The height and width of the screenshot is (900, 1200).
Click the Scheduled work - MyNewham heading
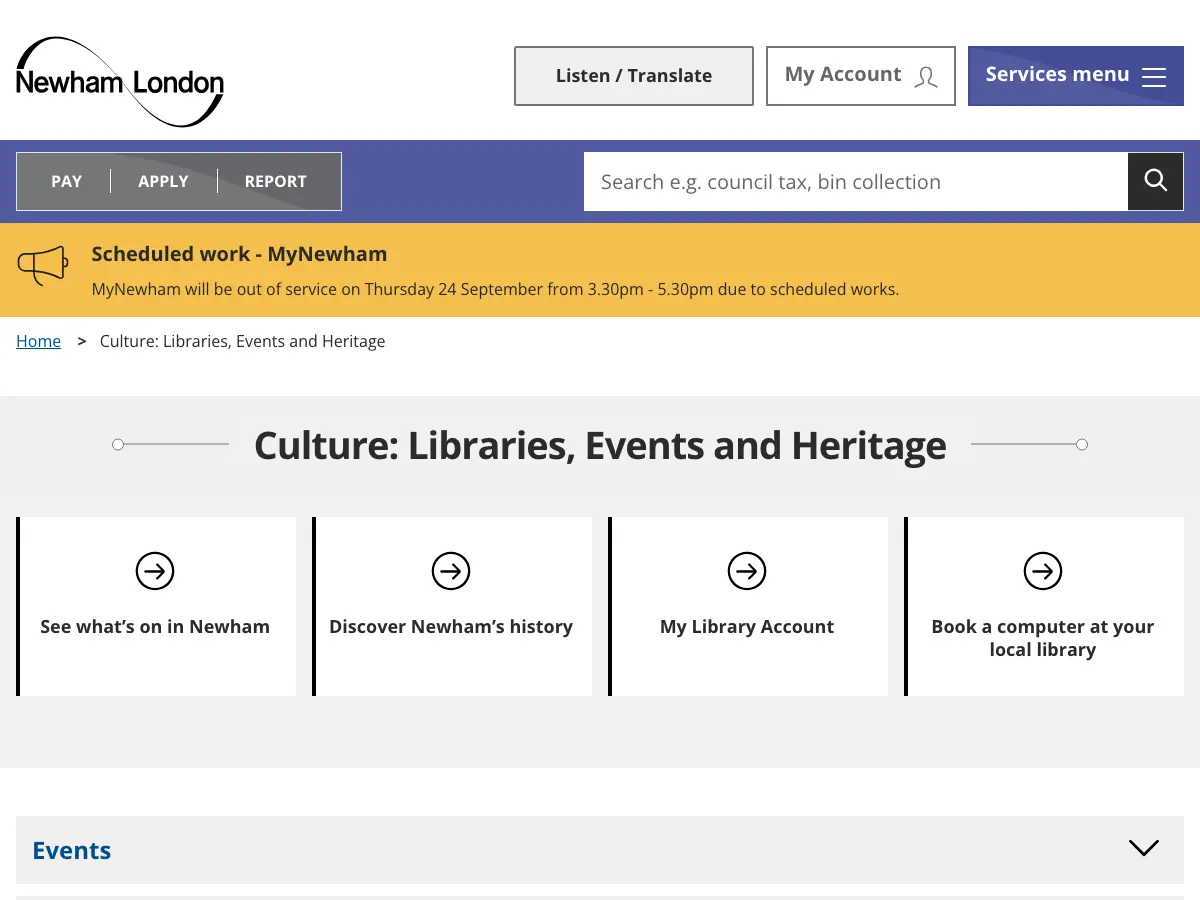(x=239, y=254)
